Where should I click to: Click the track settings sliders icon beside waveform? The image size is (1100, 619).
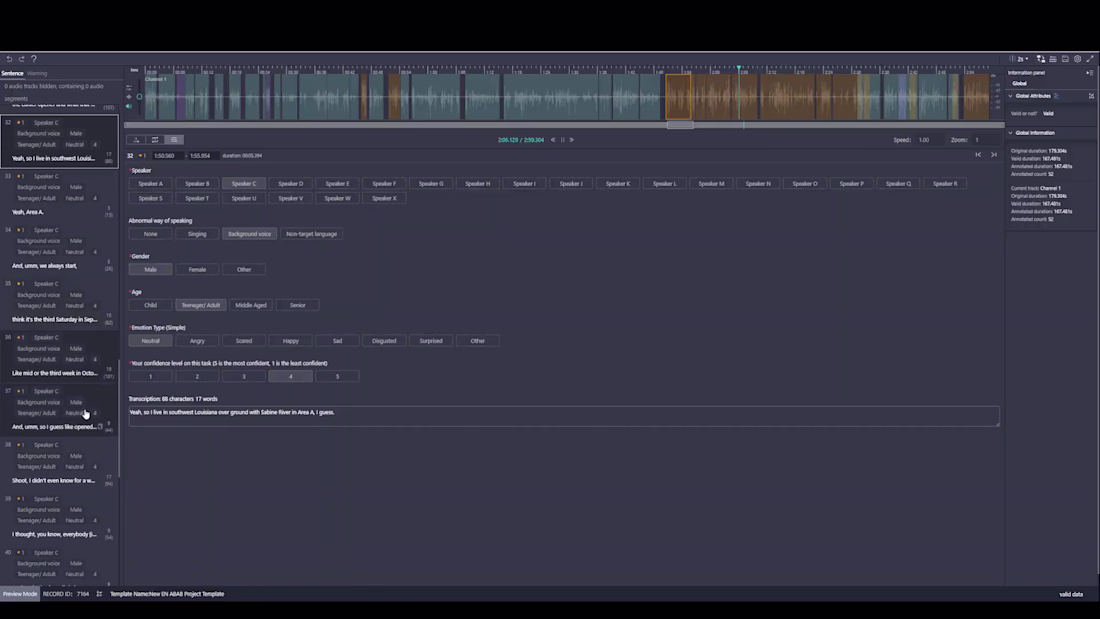(129, 88)
